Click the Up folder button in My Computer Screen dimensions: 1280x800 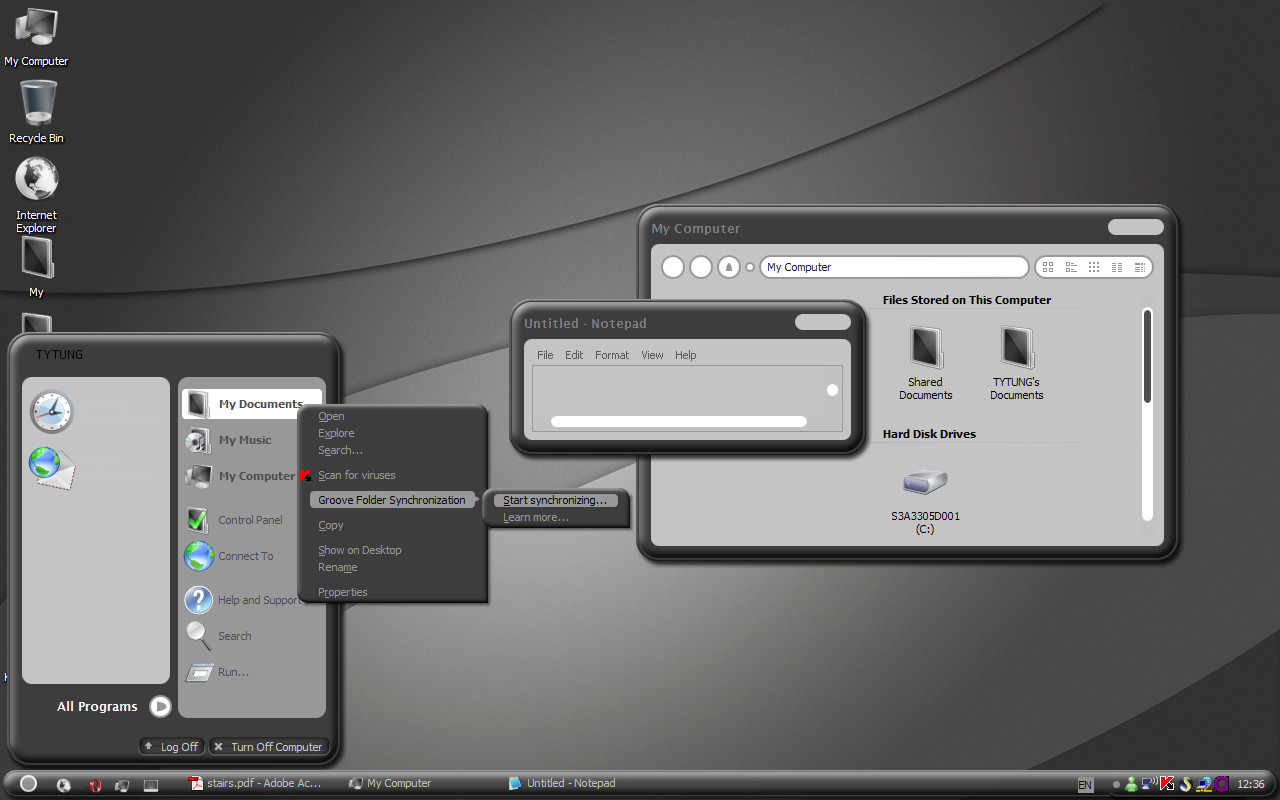tap(729, 267)
